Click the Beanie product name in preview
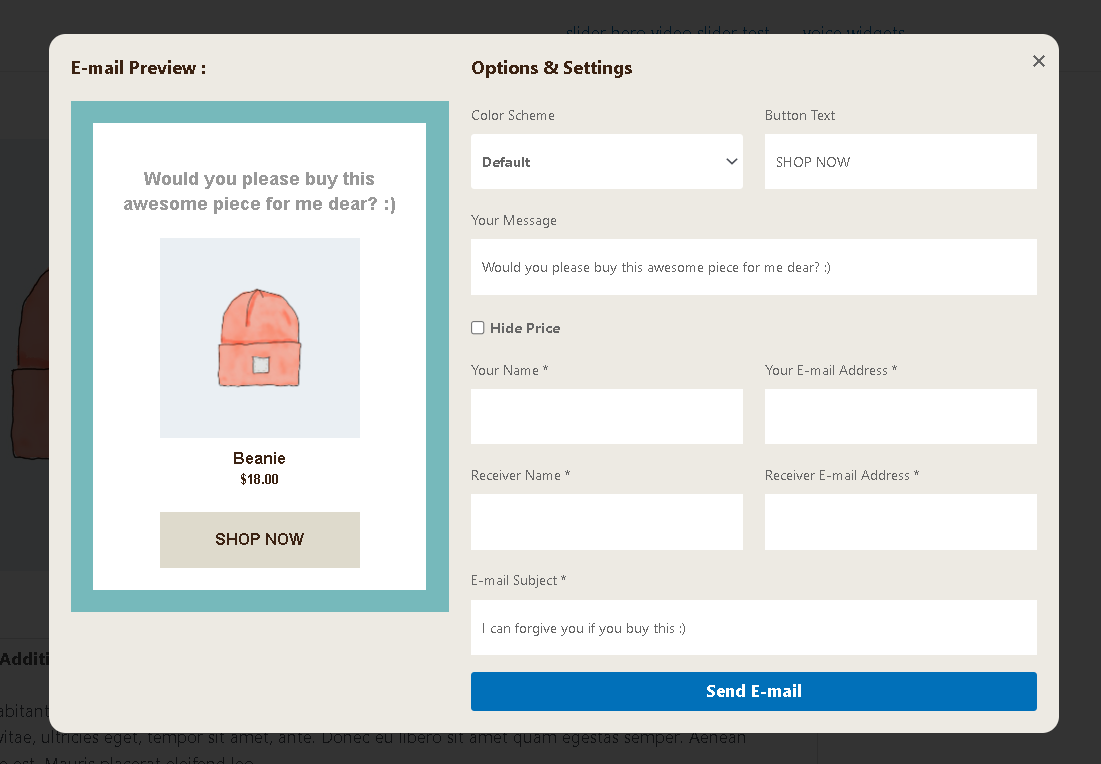The image size is (1101, 764). [x=259, y=458]
